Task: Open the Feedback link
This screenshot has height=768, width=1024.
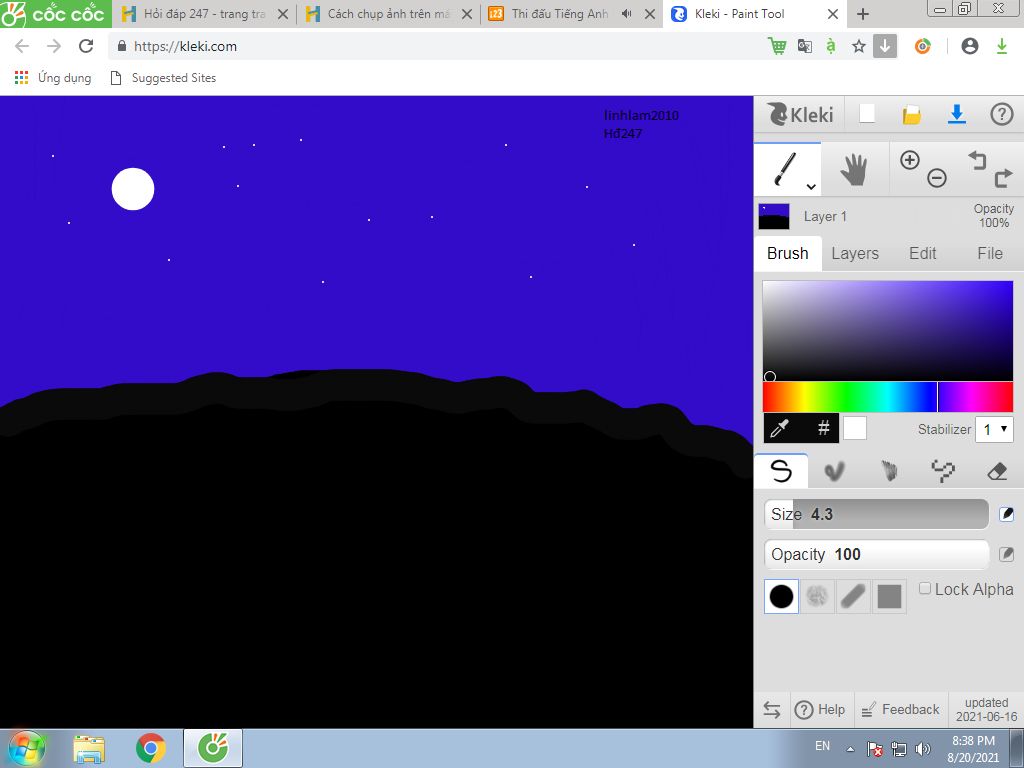Action: click(x=900, y=710)
